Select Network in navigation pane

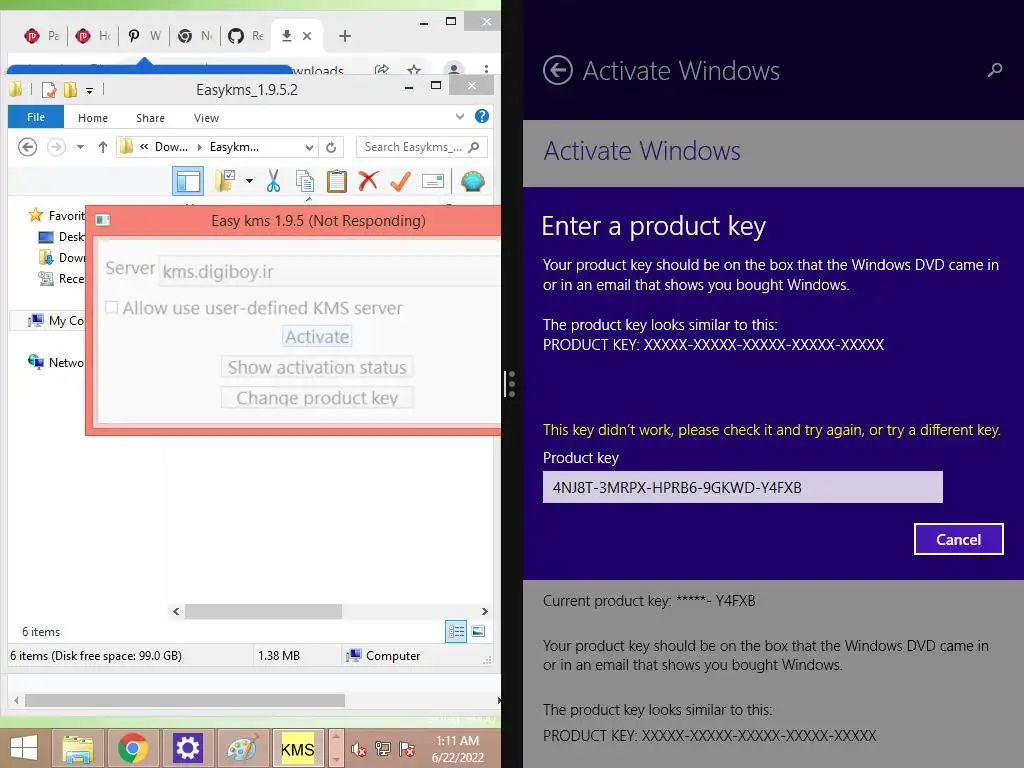[x=56, y=362]
